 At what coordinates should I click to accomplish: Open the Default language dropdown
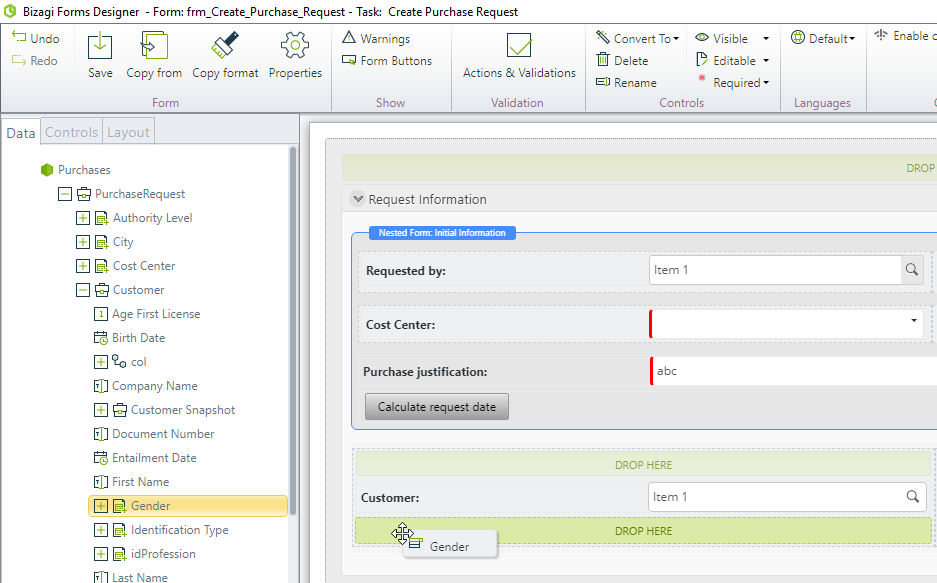[x=823, y=38]
